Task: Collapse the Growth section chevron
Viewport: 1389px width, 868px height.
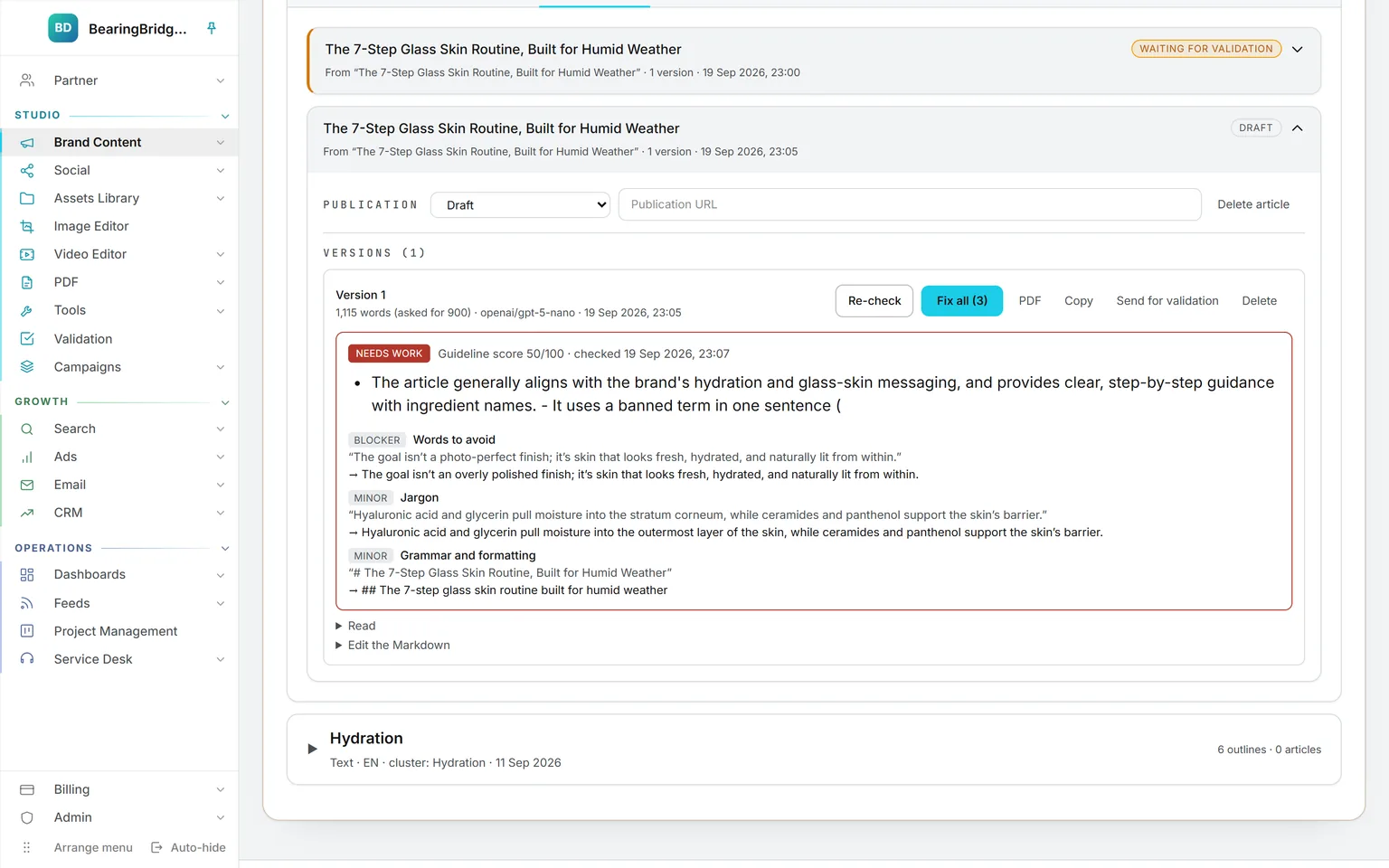Action: point(225,402)
